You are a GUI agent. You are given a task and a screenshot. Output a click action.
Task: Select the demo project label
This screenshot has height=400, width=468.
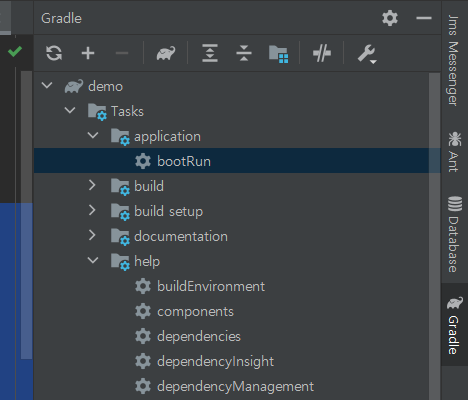pyautogui.click(x=105, y=87)
